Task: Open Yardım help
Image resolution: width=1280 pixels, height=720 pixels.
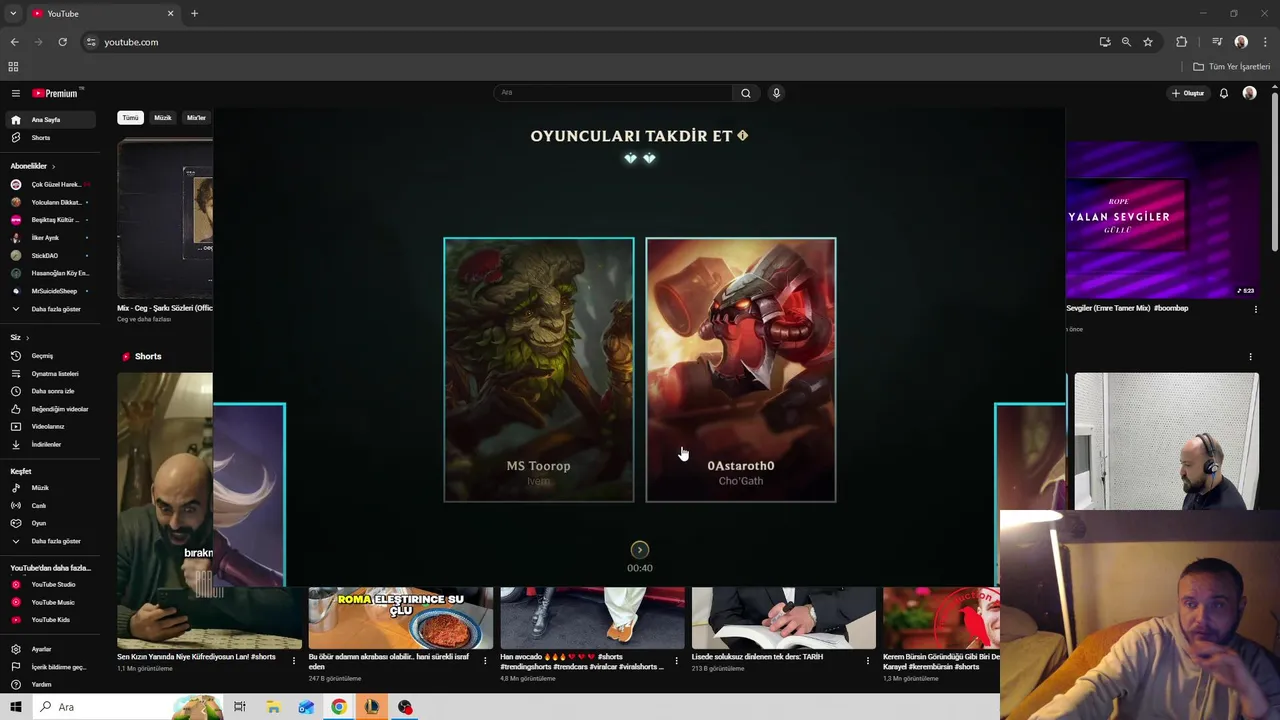Action: click(52, 685)
